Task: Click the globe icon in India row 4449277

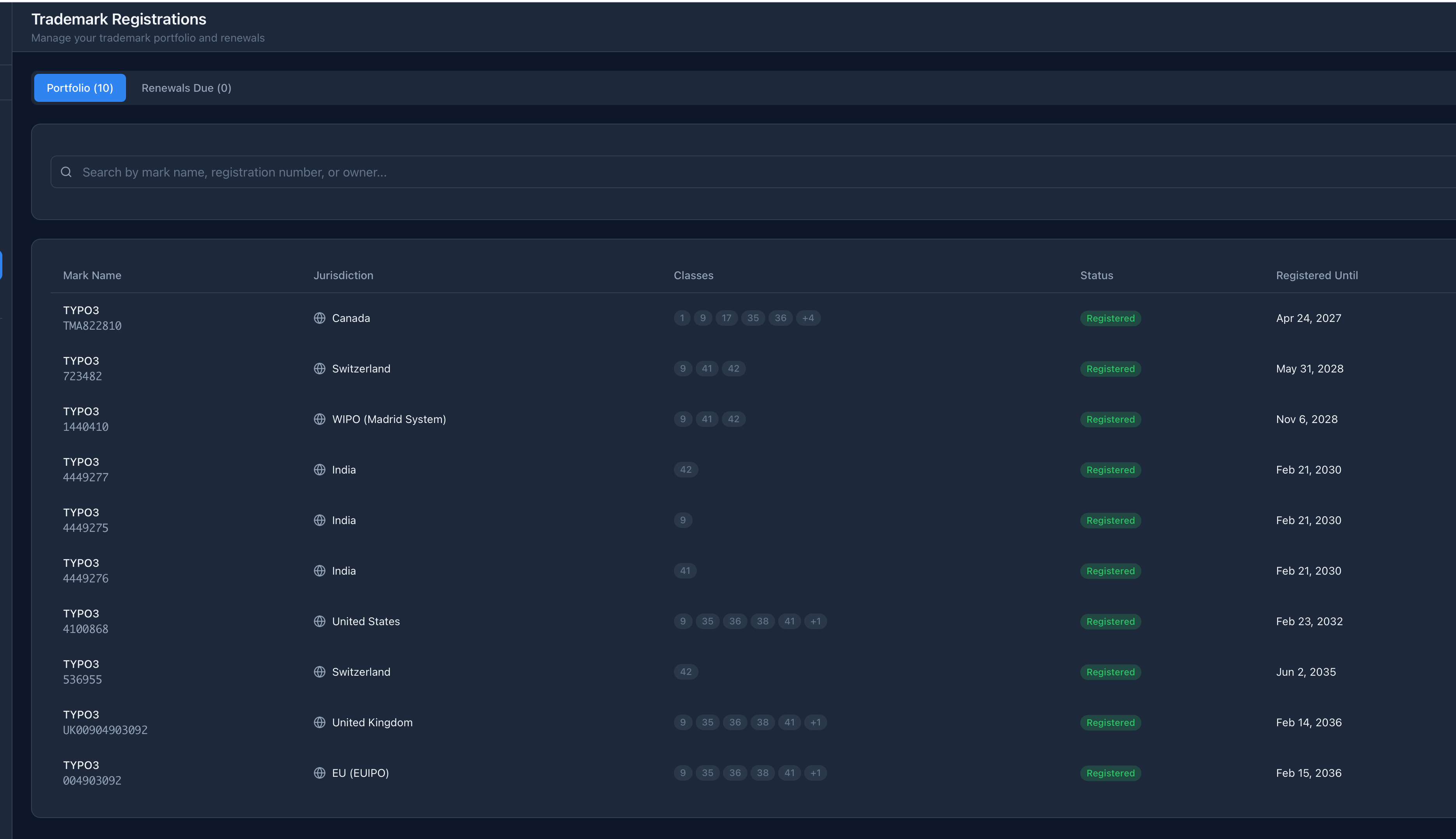Action: pos(319,470)
